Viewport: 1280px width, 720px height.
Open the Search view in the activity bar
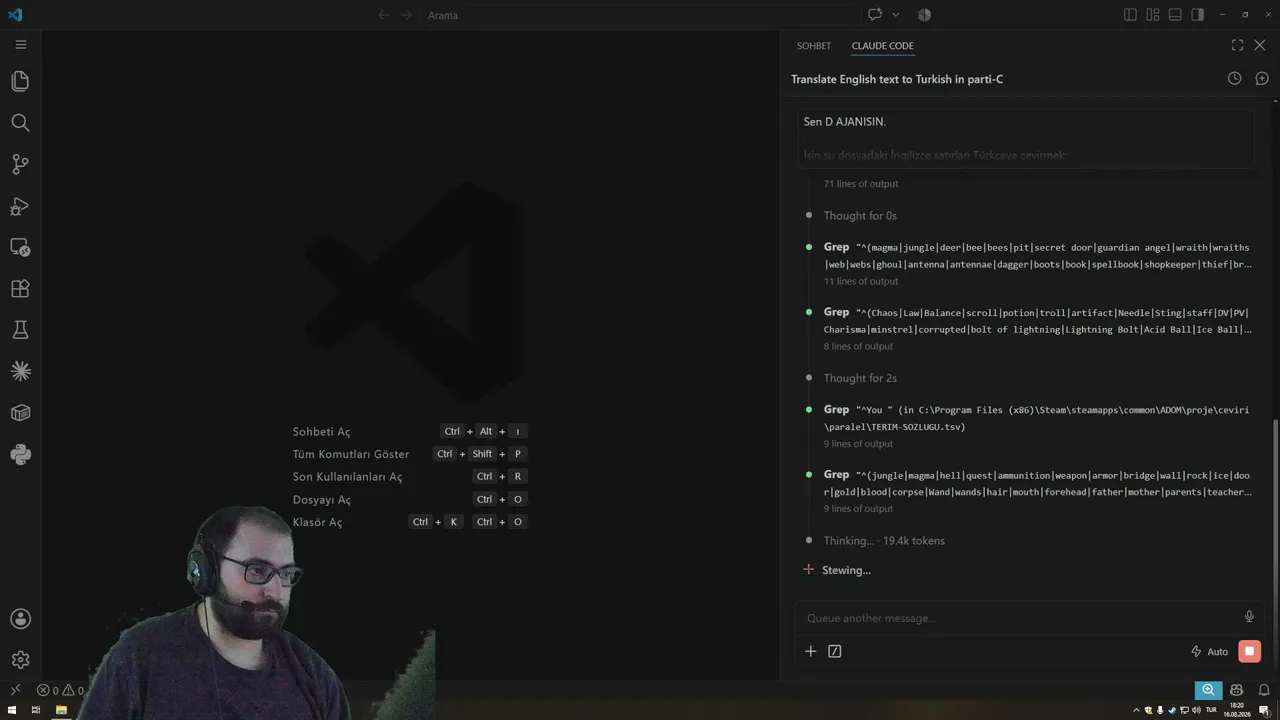coord(20,123)
